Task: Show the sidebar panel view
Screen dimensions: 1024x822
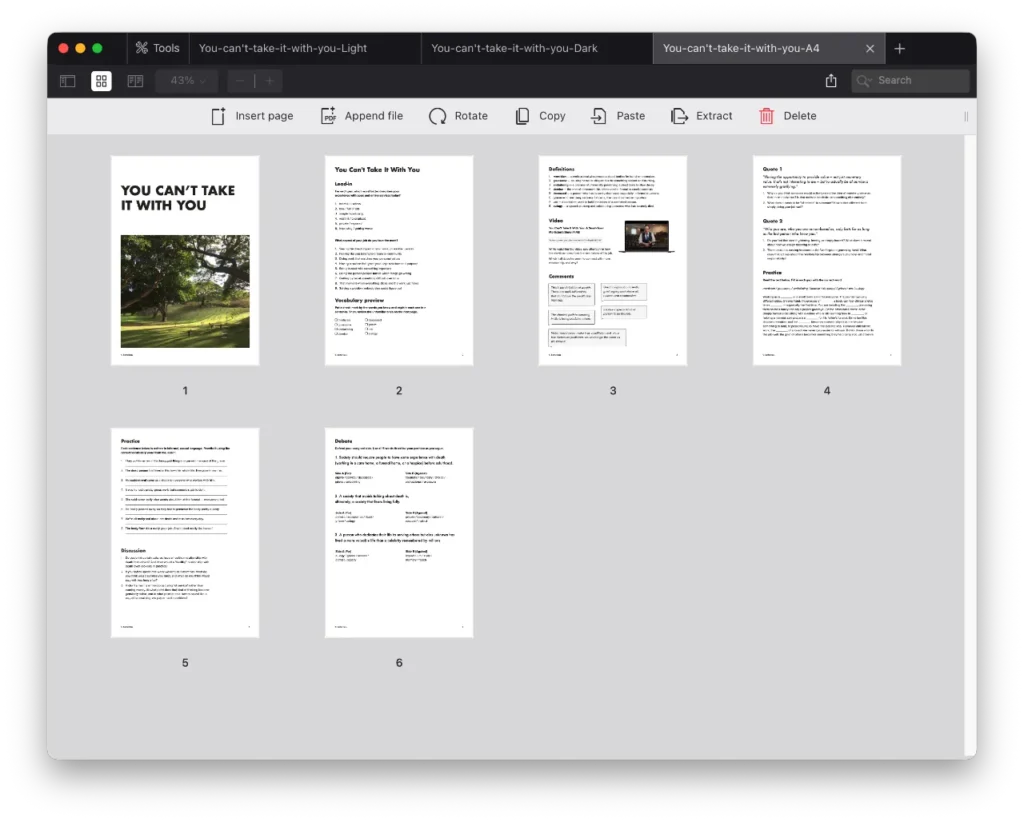Action: 68,81
